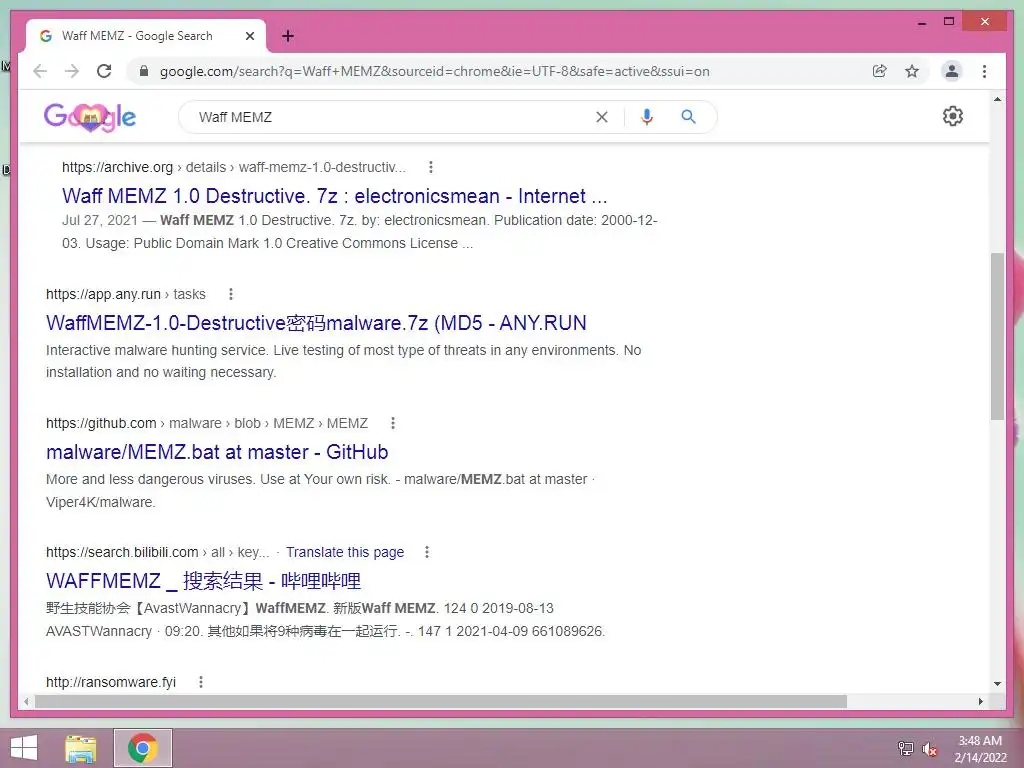Click the vertical scrollbar thumb
1024x768 pixels.
tap(997, 336)
